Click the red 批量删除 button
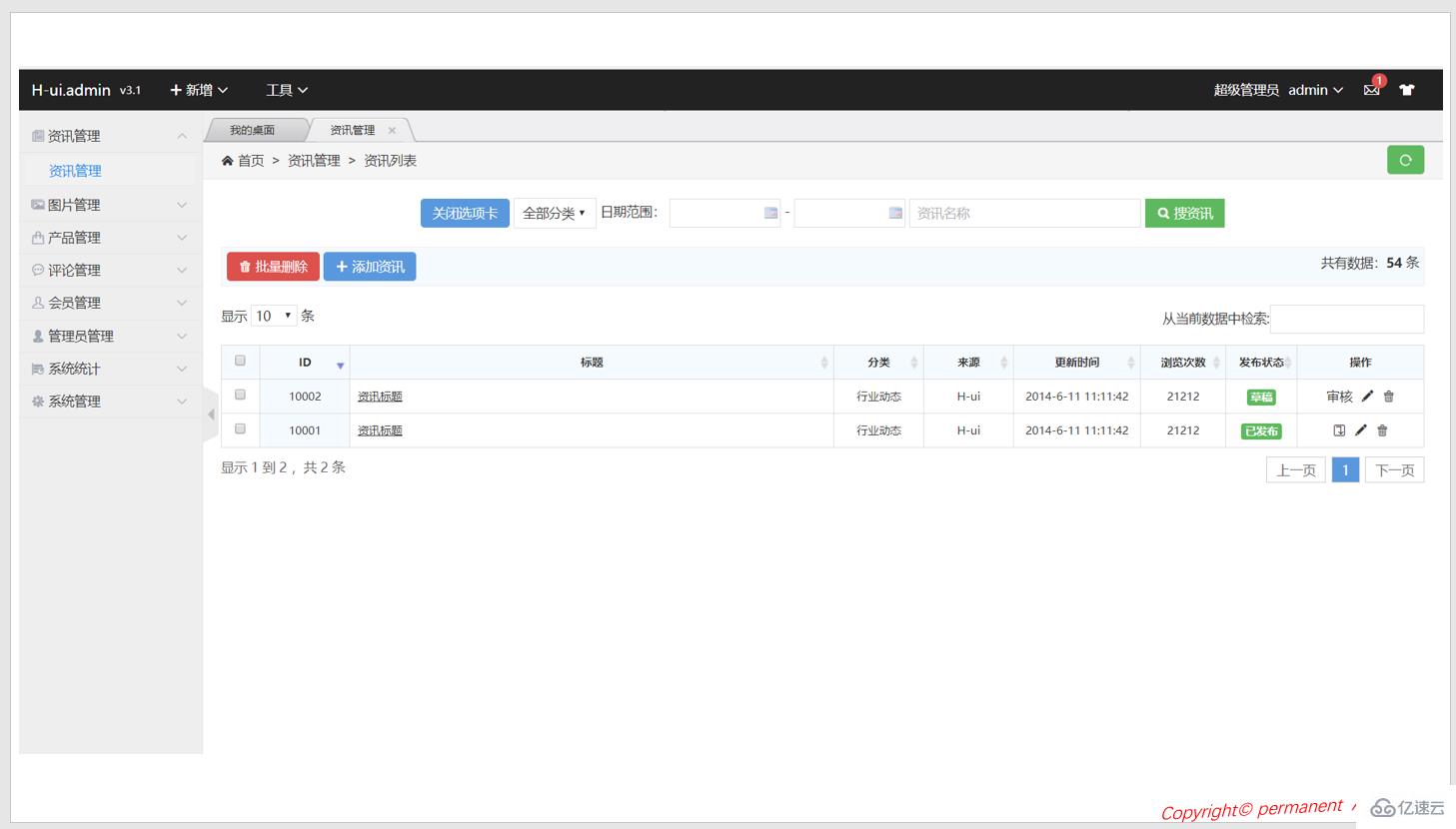Viewport: 1456px width, 829px height. 273,267
